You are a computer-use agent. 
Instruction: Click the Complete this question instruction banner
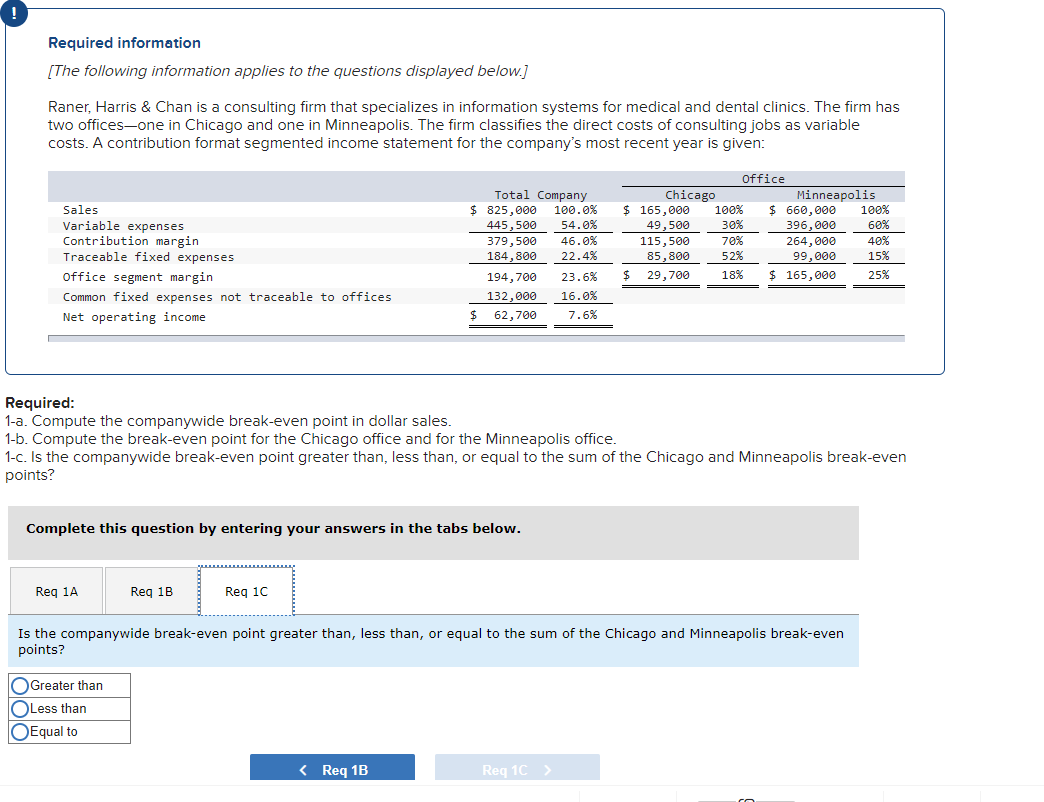pyautogui.click(x=433, y=532)
